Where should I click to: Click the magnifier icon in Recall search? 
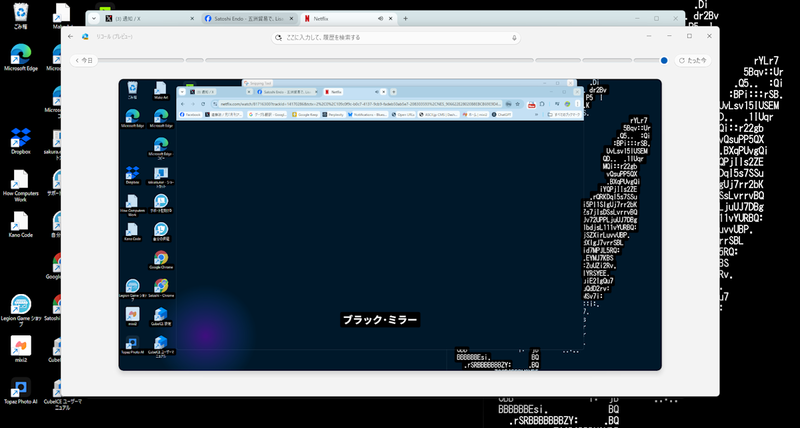278,38
